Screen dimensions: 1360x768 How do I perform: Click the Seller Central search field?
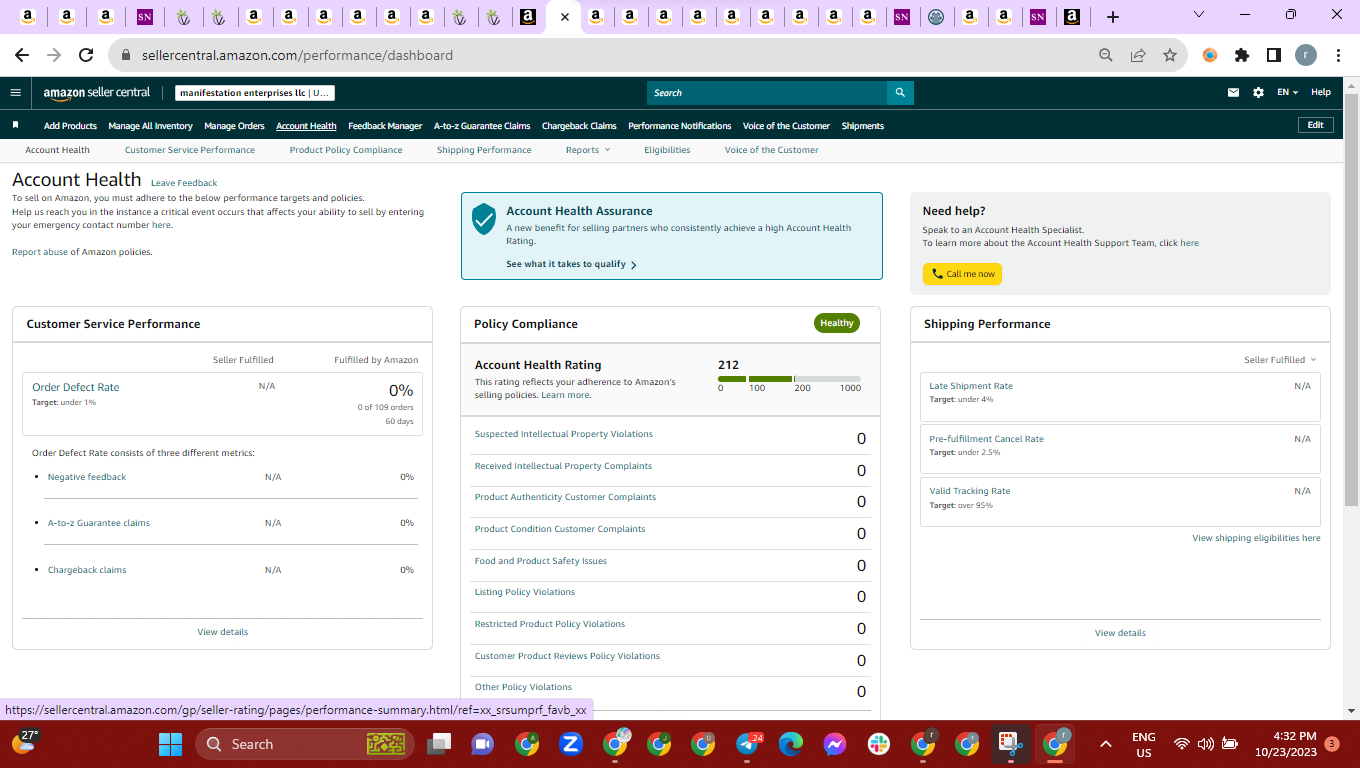pyautogui.click(x=767, y=93)
